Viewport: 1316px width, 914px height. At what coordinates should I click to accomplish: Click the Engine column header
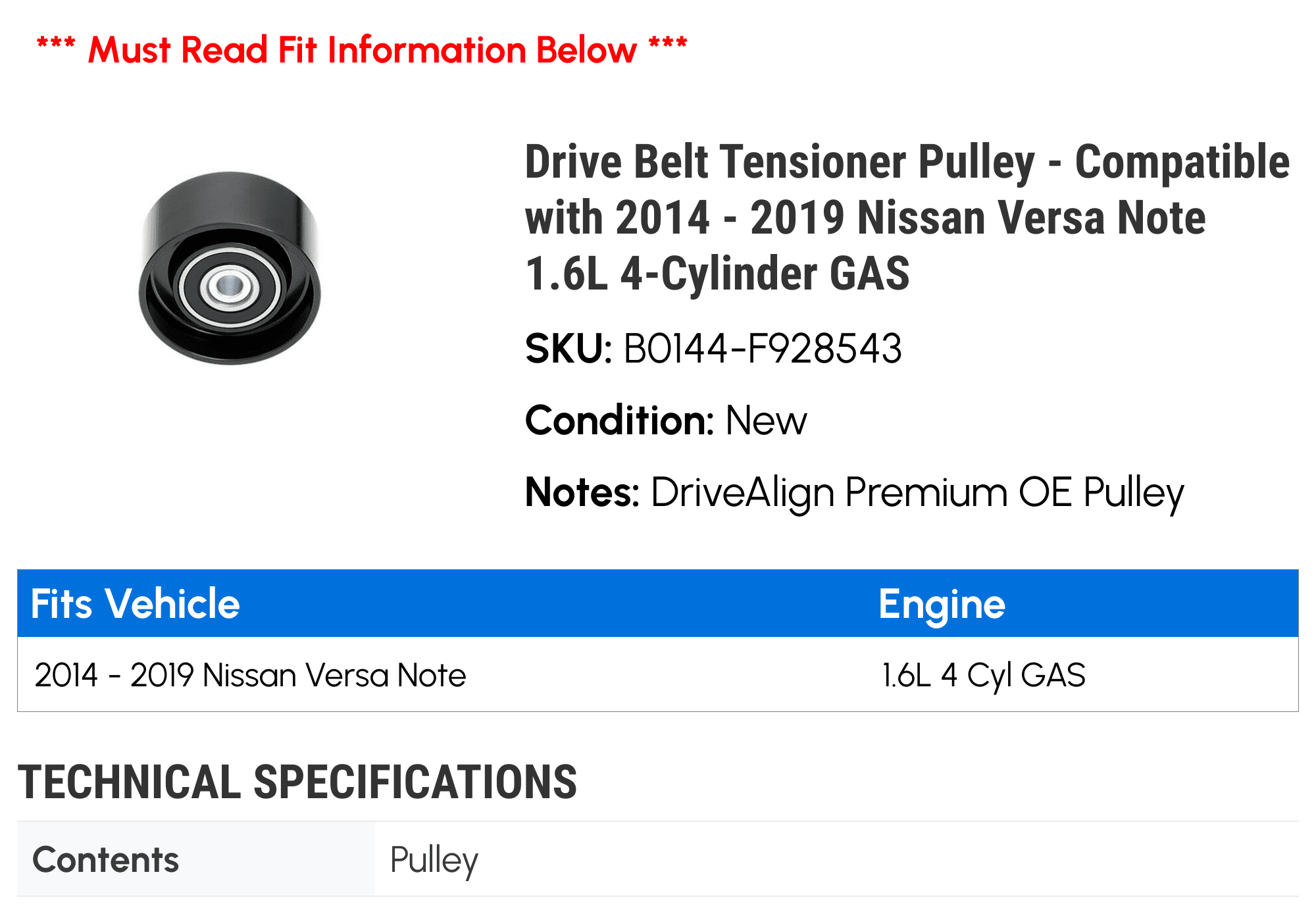click(x=942, y=604)
